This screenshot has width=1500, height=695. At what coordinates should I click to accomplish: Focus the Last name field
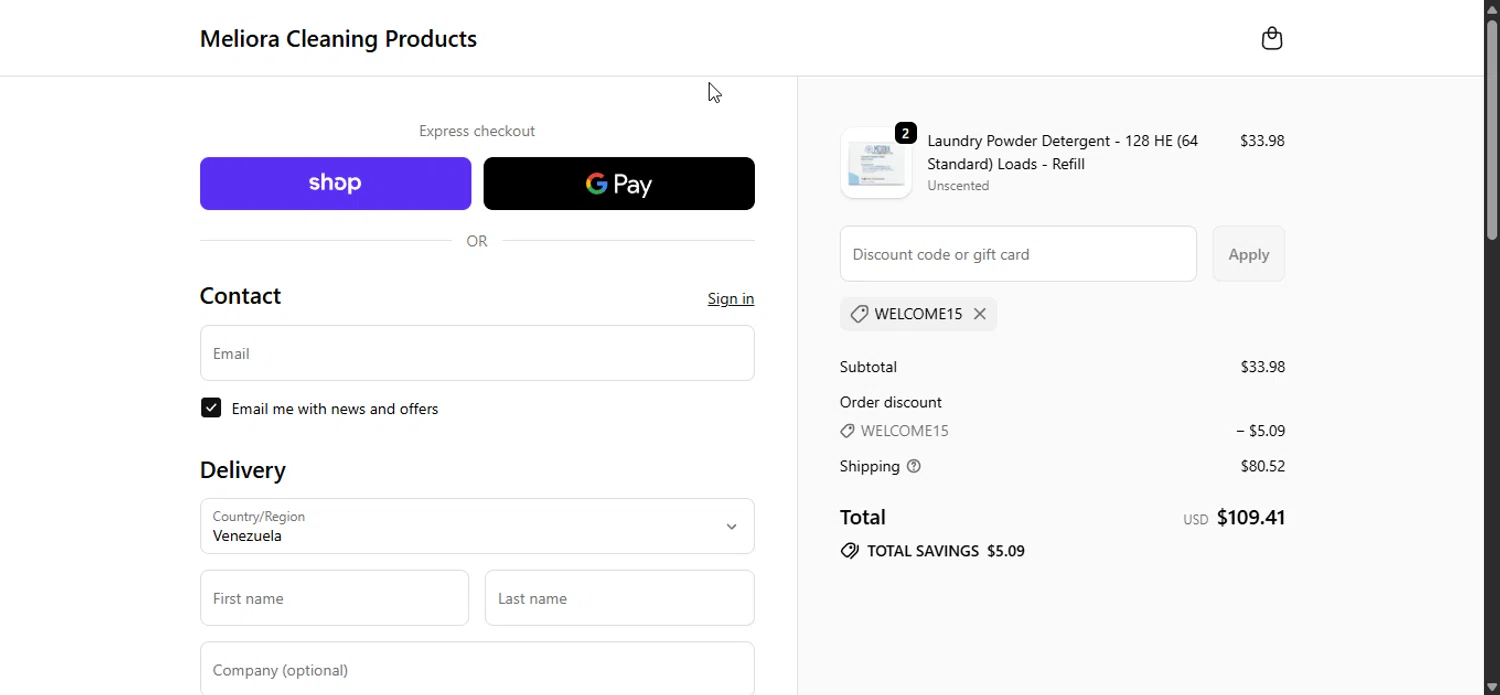(619, 598)
